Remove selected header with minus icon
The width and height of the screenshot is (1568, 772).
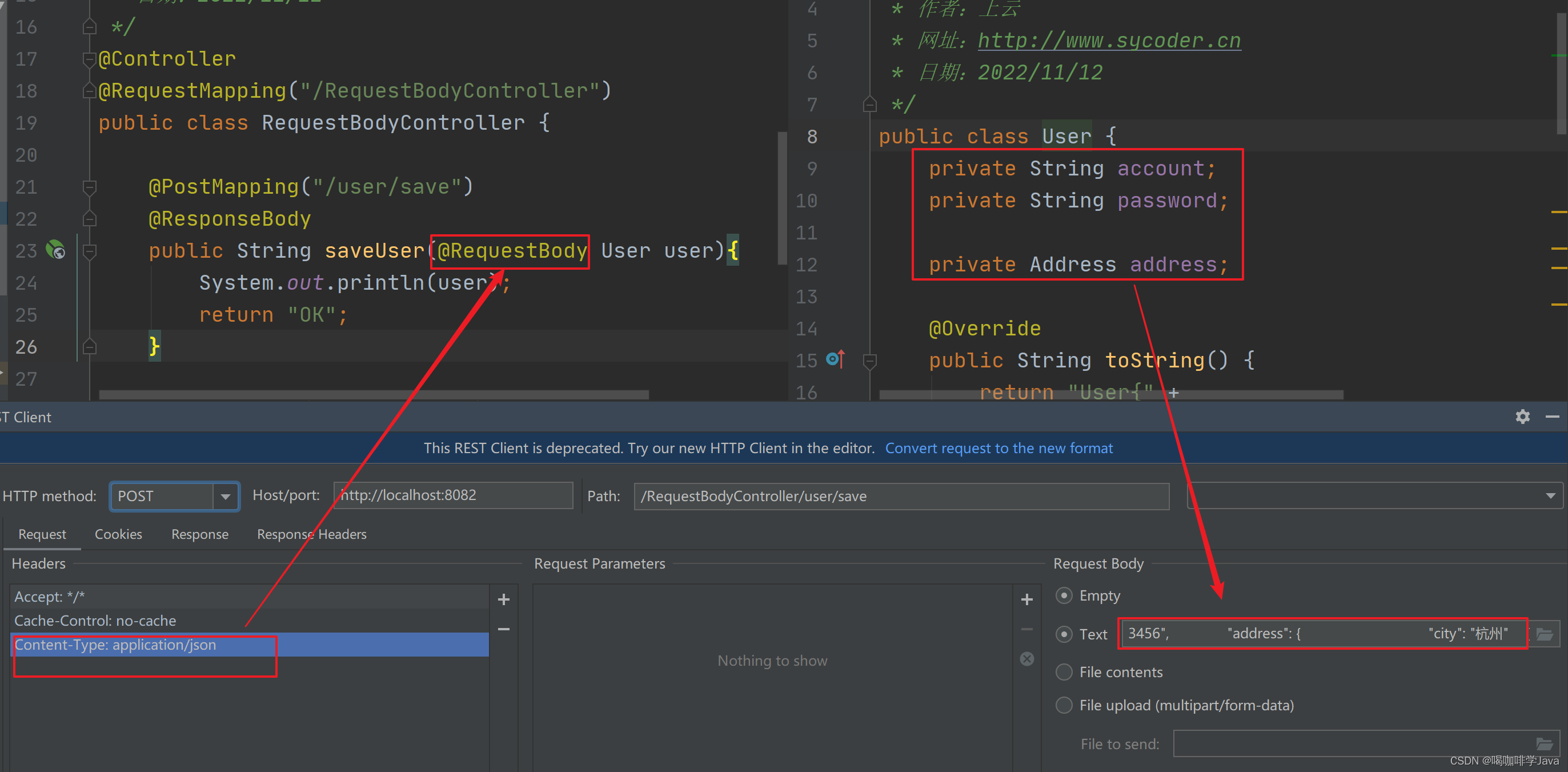click(503, 629)
